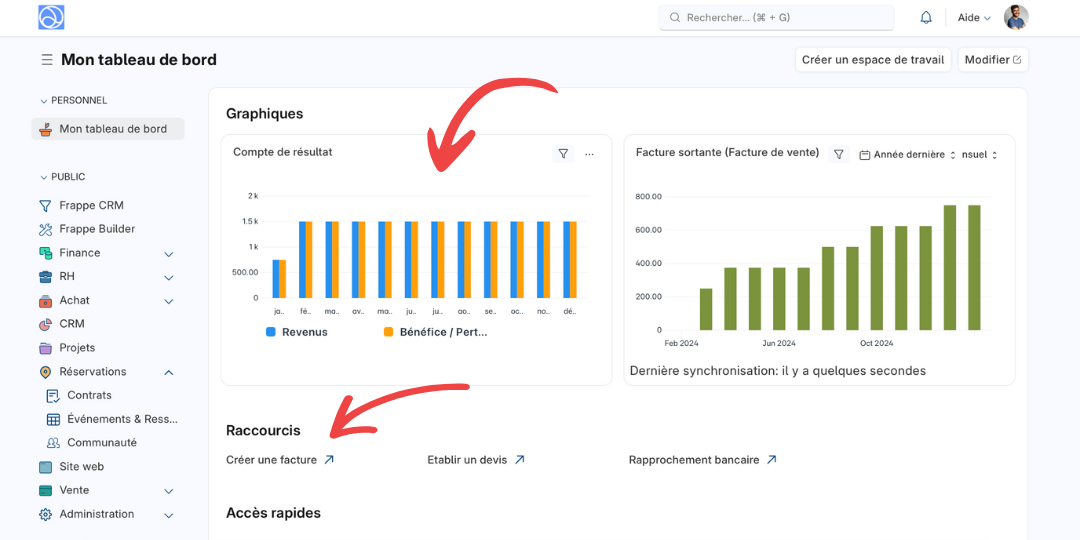Collapse the PUBLIC sidebar group
Image resolution: width=1080 pixels, height=540 pixels.
click(63, 177)
